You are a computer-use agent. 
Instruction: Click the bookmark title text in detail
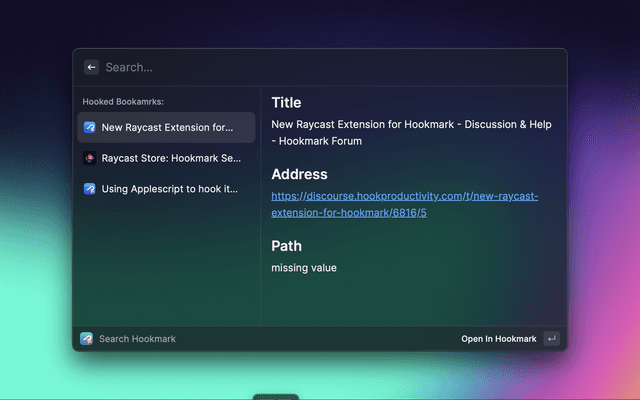pyautogui.click(x=411, y=132)
